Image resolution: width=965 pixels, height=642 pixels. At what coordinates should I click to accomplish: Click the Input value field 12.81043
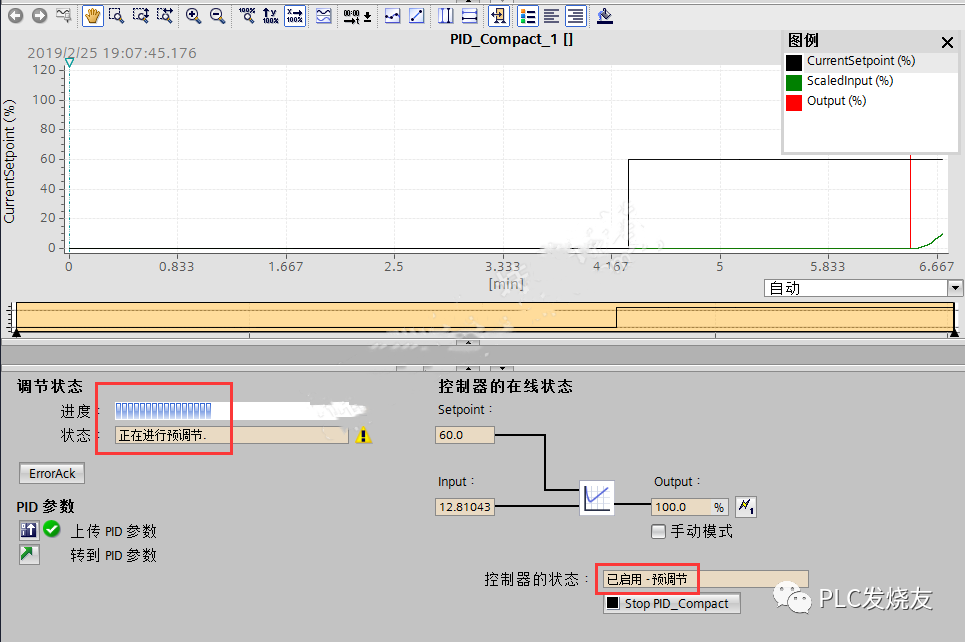pyautogui.click(x=465, y=507)
